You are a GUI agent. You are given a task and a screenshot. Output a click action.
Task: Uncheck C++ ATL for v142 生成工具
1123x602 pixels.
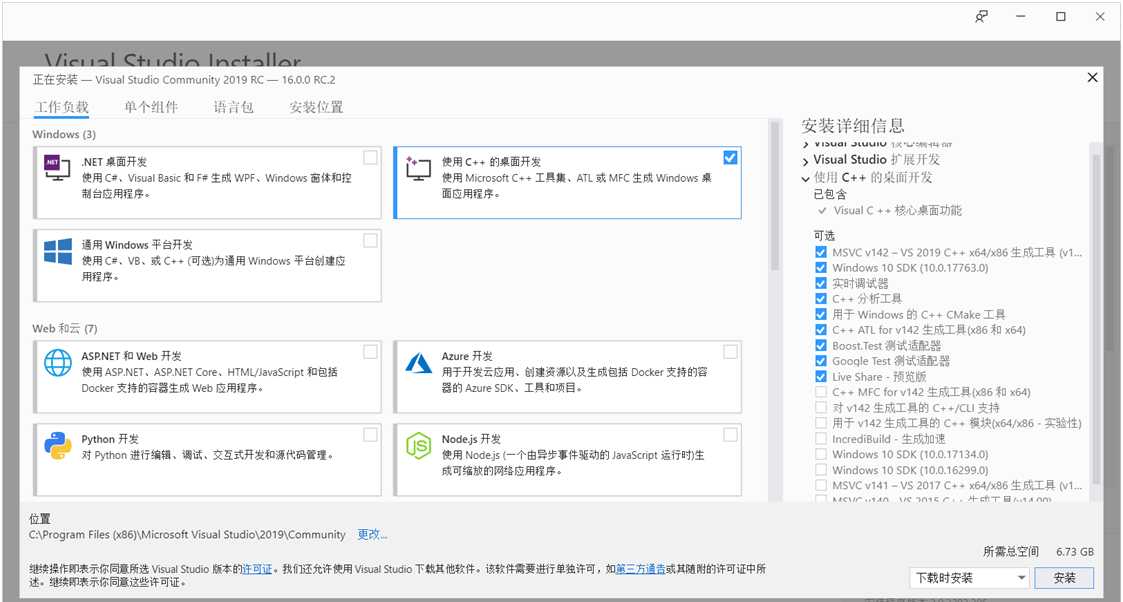[x=821, y=330]
